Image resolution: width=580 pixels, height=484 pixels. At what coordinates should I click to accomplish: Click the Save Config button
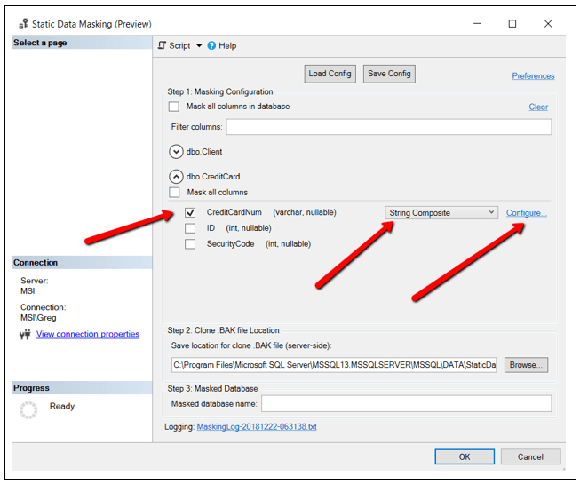click(389, 74)
